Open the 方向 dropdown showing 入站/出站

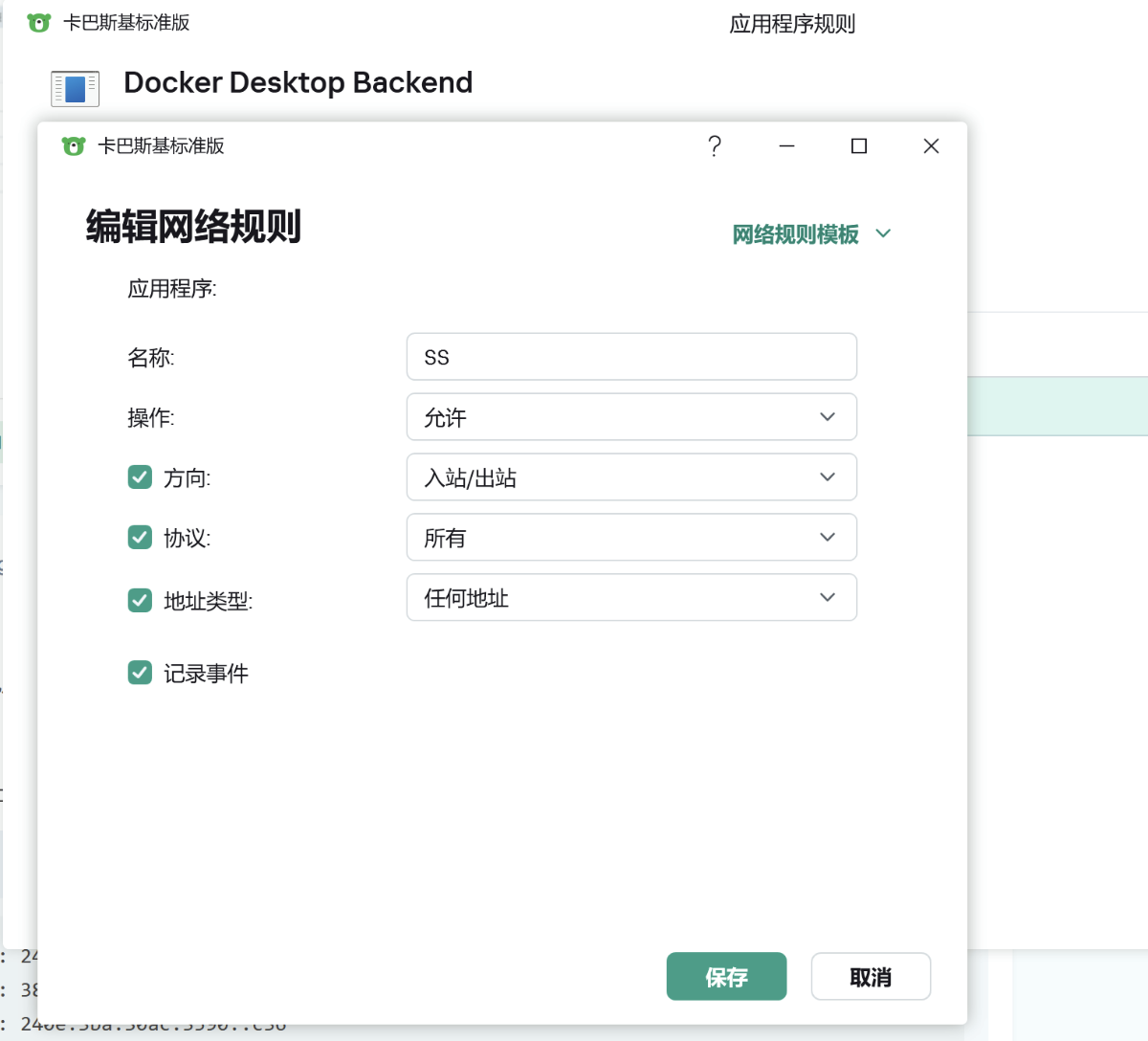pos(631,477)
